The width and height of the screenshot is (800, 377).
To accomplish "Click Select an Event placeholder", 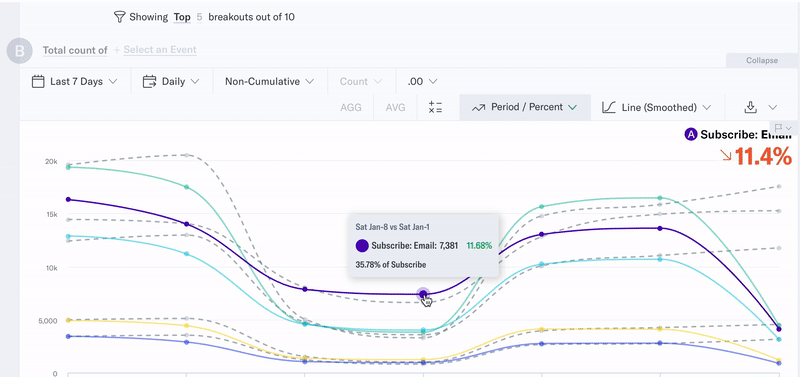I will [160, 50].
